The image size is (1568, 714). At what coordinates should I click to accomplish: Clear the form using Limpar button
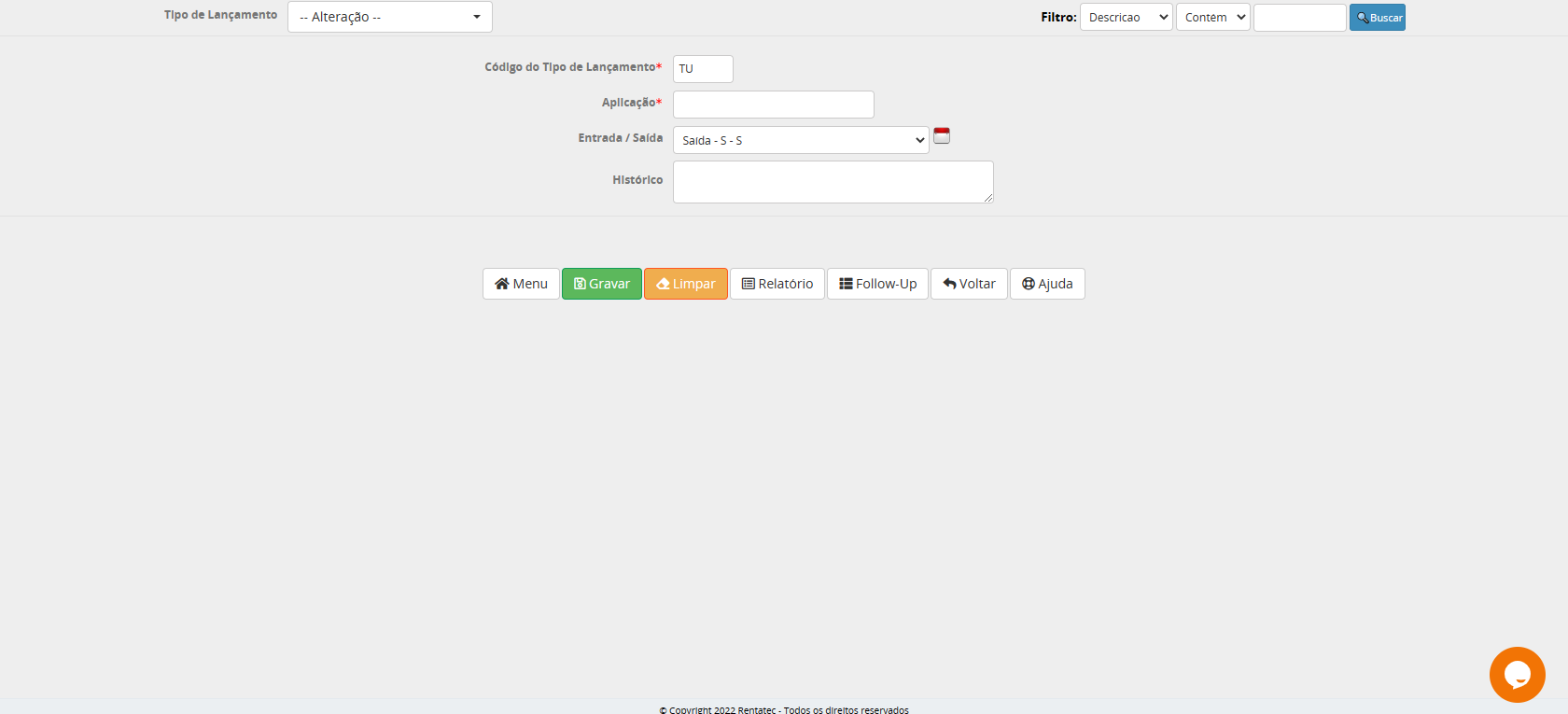[x=685, y=284]
